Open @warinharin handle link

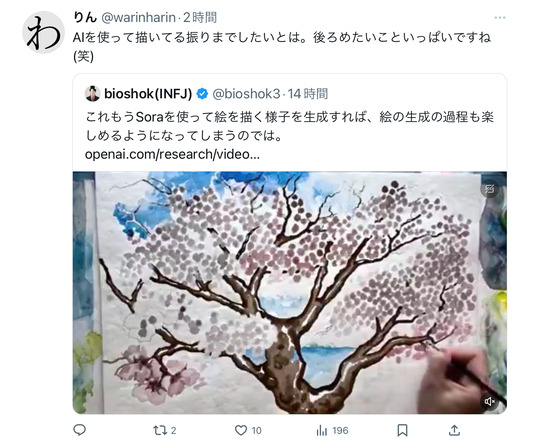click(x=139, y=17)
